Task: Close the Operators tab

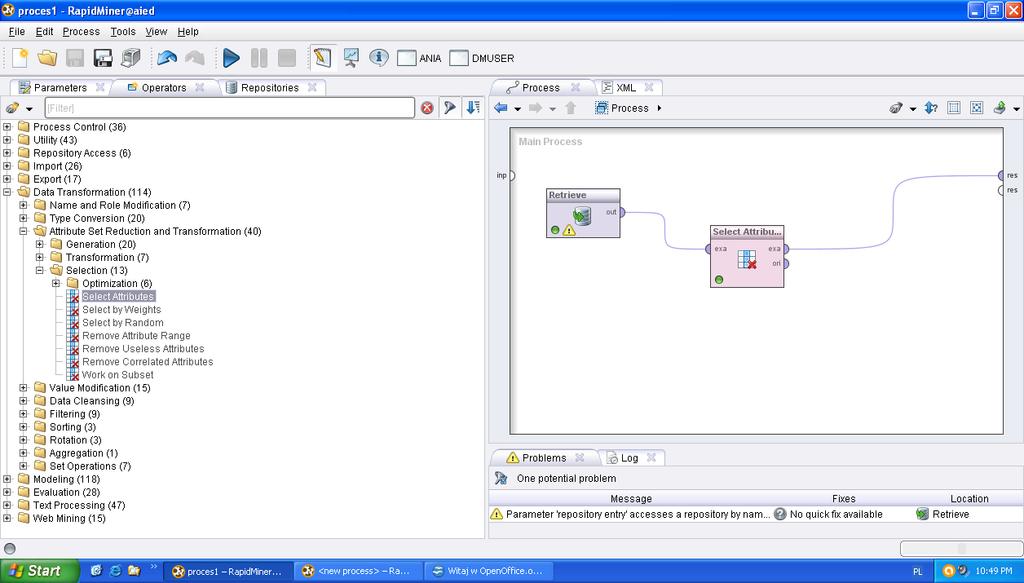Action: [199, 87]
